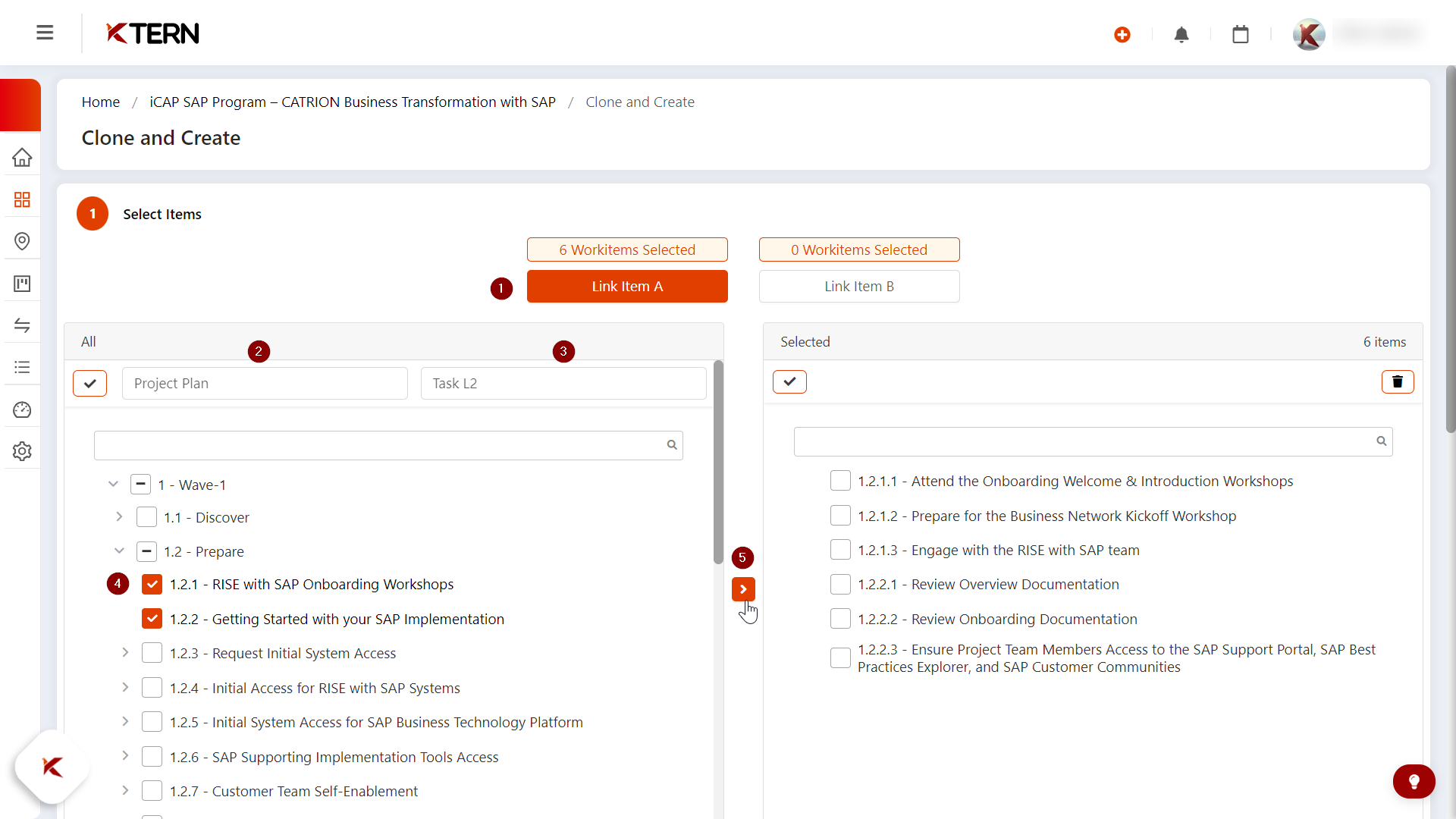Expand 1.2.4 Initial Access for RISE node
The image size is (1456, 819).
click(125, 687)
